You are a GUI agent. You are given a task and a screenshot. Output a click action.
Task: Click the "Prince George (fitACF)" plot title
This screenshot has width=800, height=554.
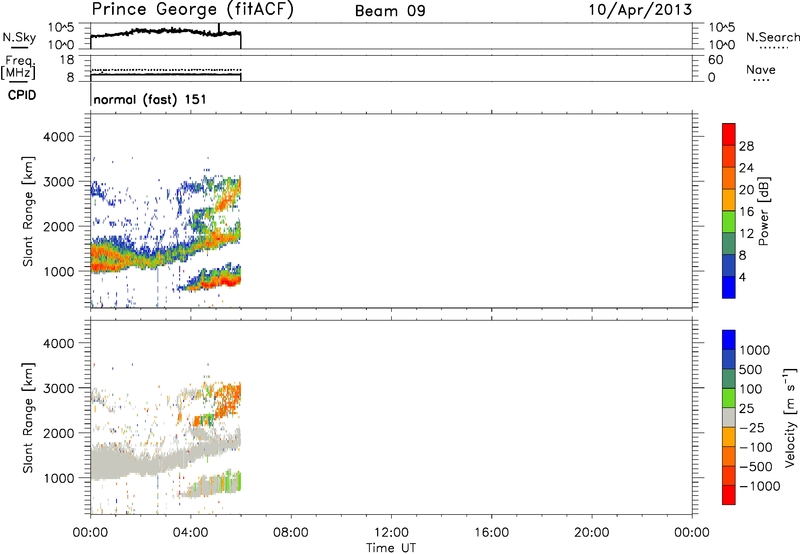pos(192,10)
